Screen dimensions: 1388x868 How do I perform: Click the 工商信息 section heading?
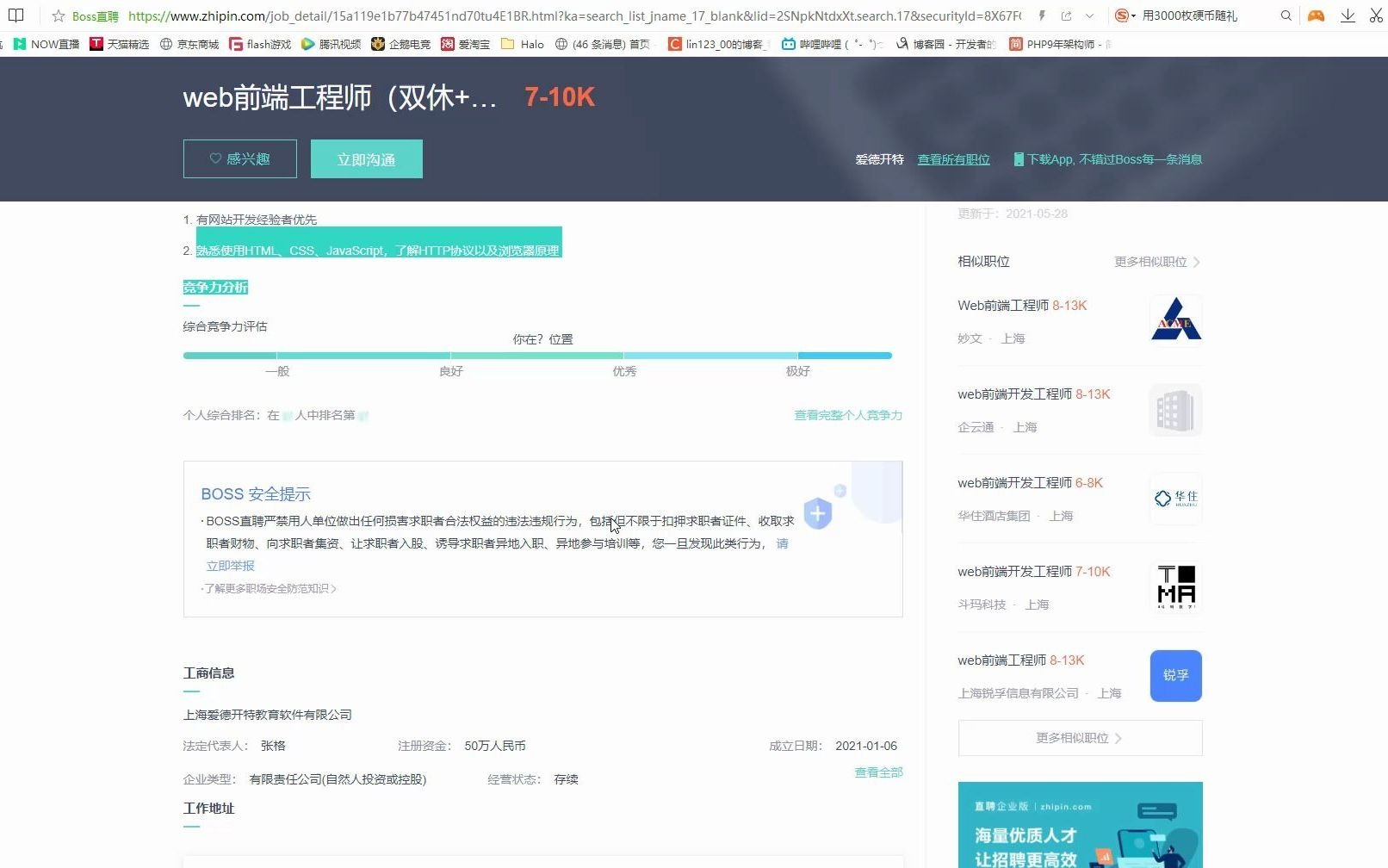click(x=208, y=673)
